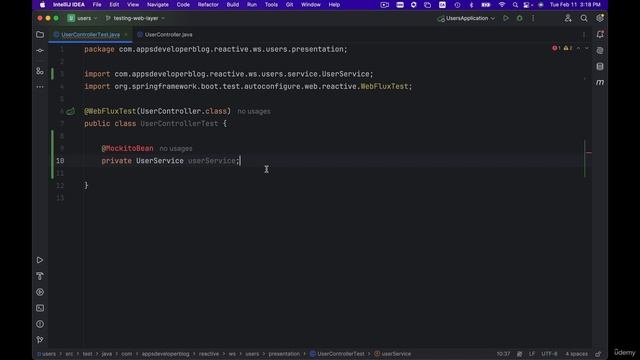Debug UsersApplication with the bug icon
The height and width of the screenshot is (360, 640).
(519, 18)
